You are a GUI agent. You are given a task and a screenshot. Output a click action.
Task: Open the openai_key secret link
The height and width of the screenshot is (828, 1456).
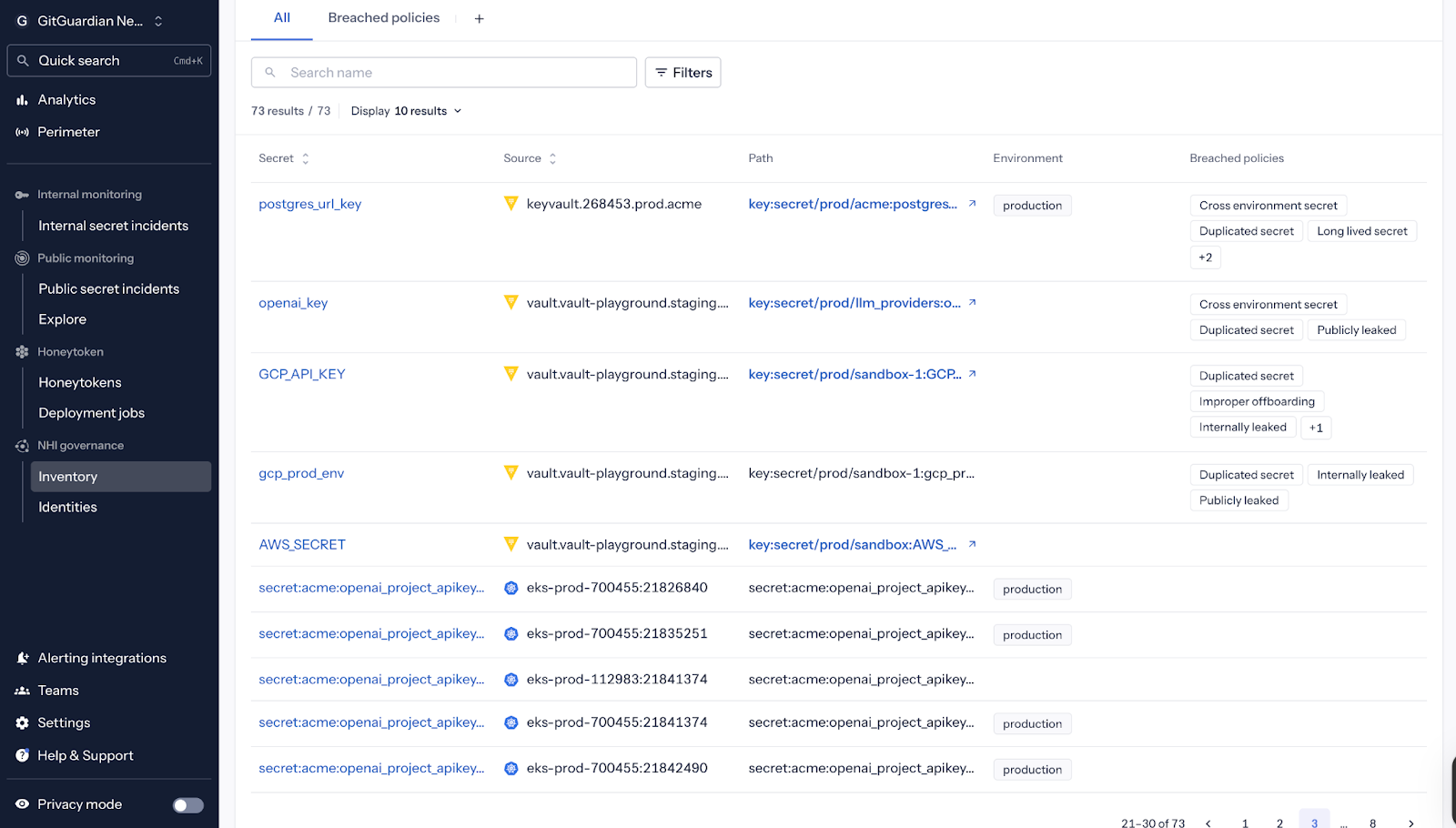293,303
